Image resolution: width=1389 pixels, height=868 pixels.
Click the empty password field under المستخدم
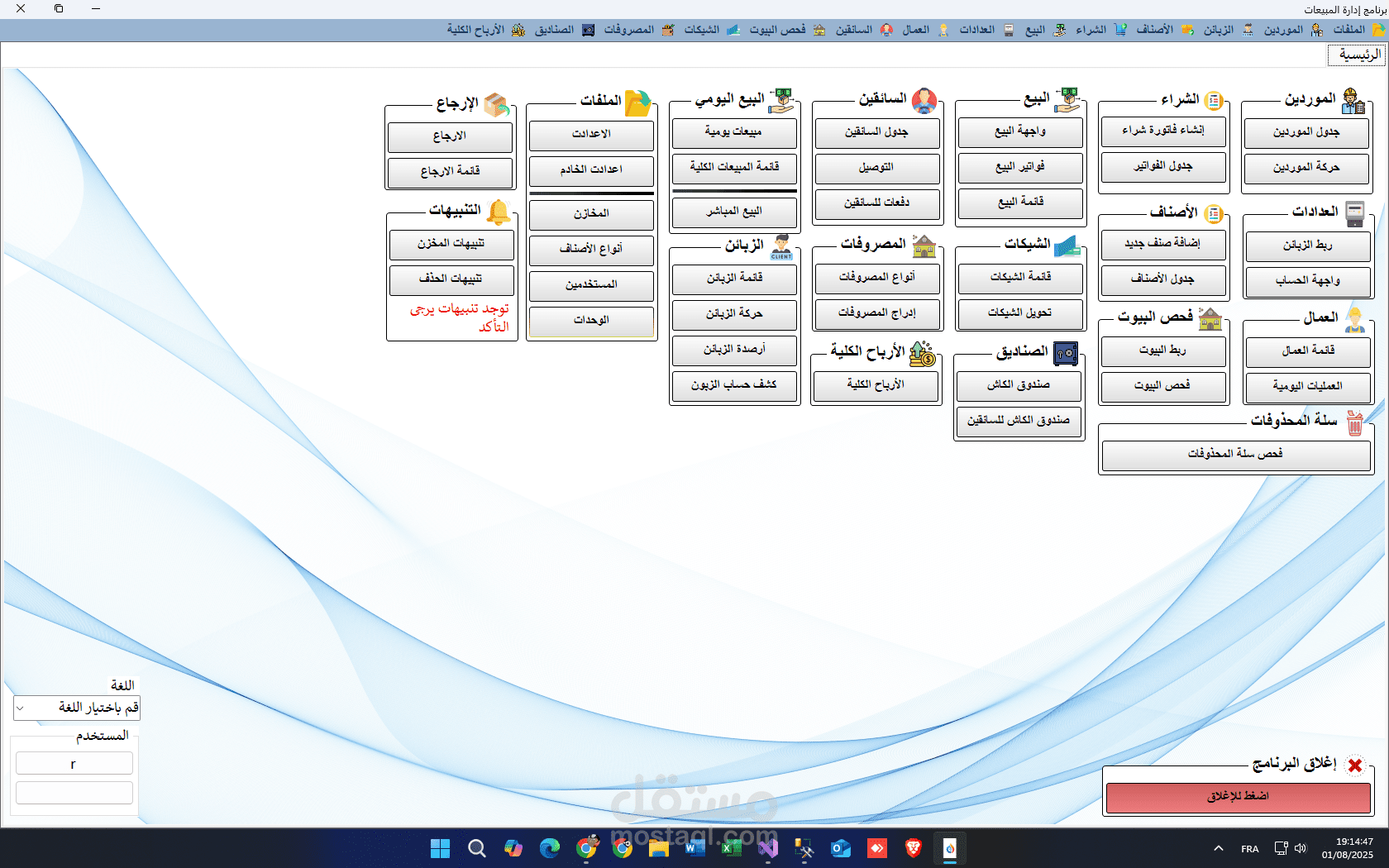pyautogui.click(x=74, y=792)
